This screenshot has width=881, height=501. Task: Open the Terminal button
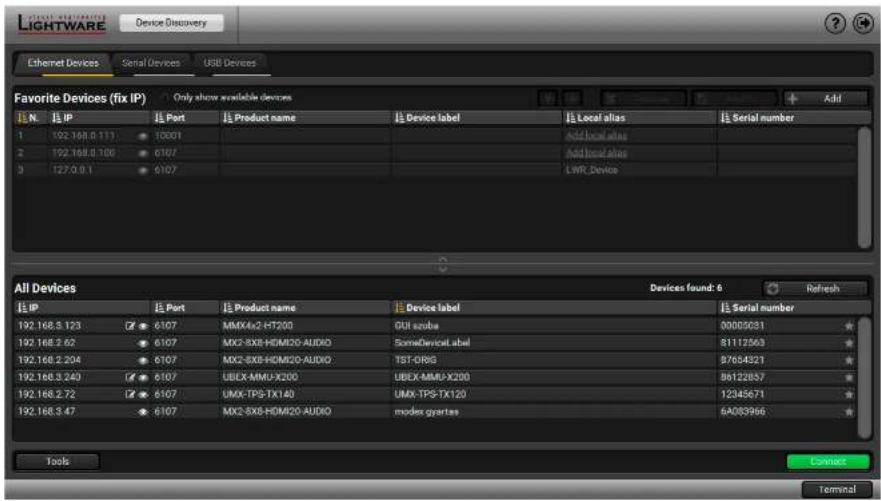pos(837,490)
